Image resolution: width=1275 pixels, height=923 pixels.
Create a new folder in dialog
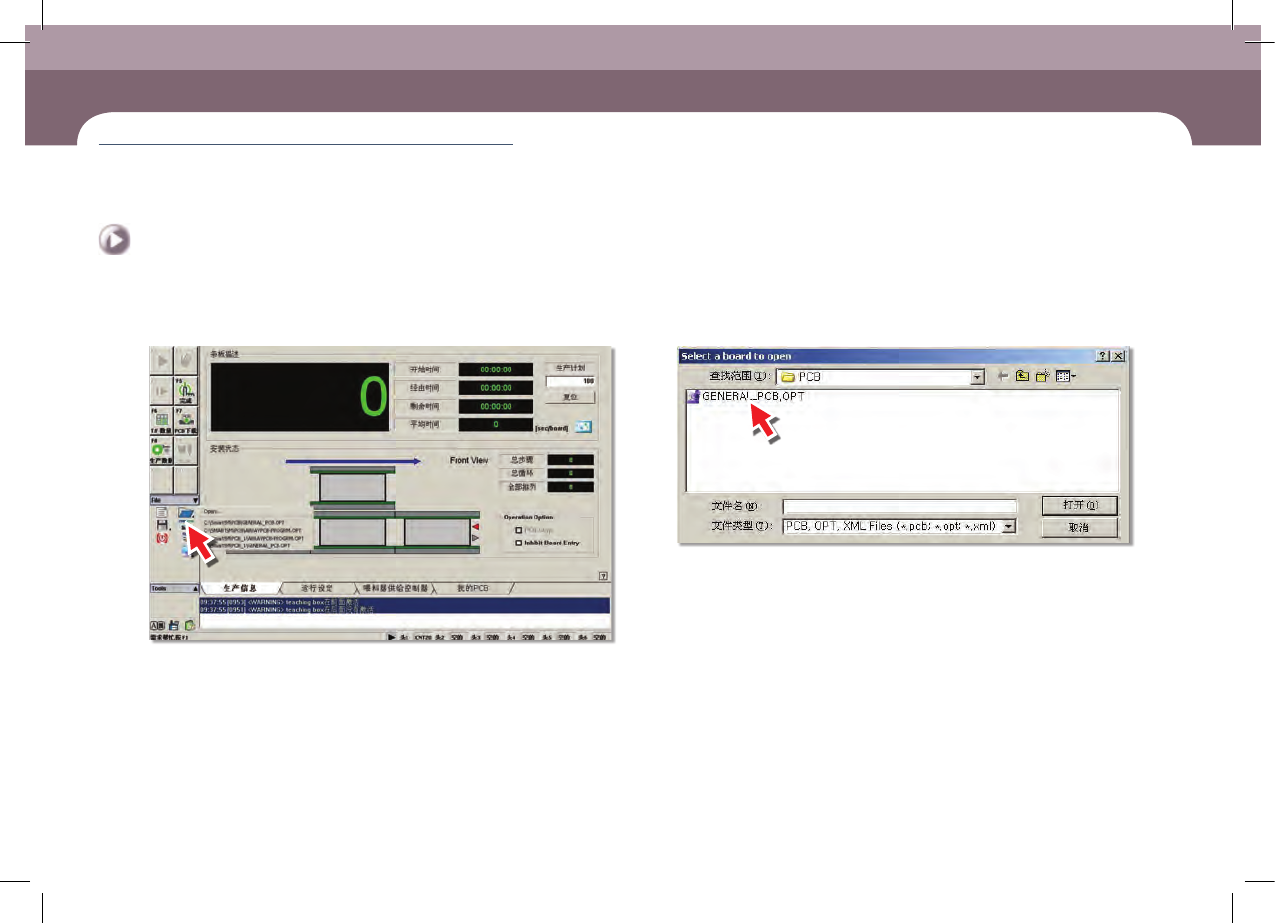pos(1041,377)
